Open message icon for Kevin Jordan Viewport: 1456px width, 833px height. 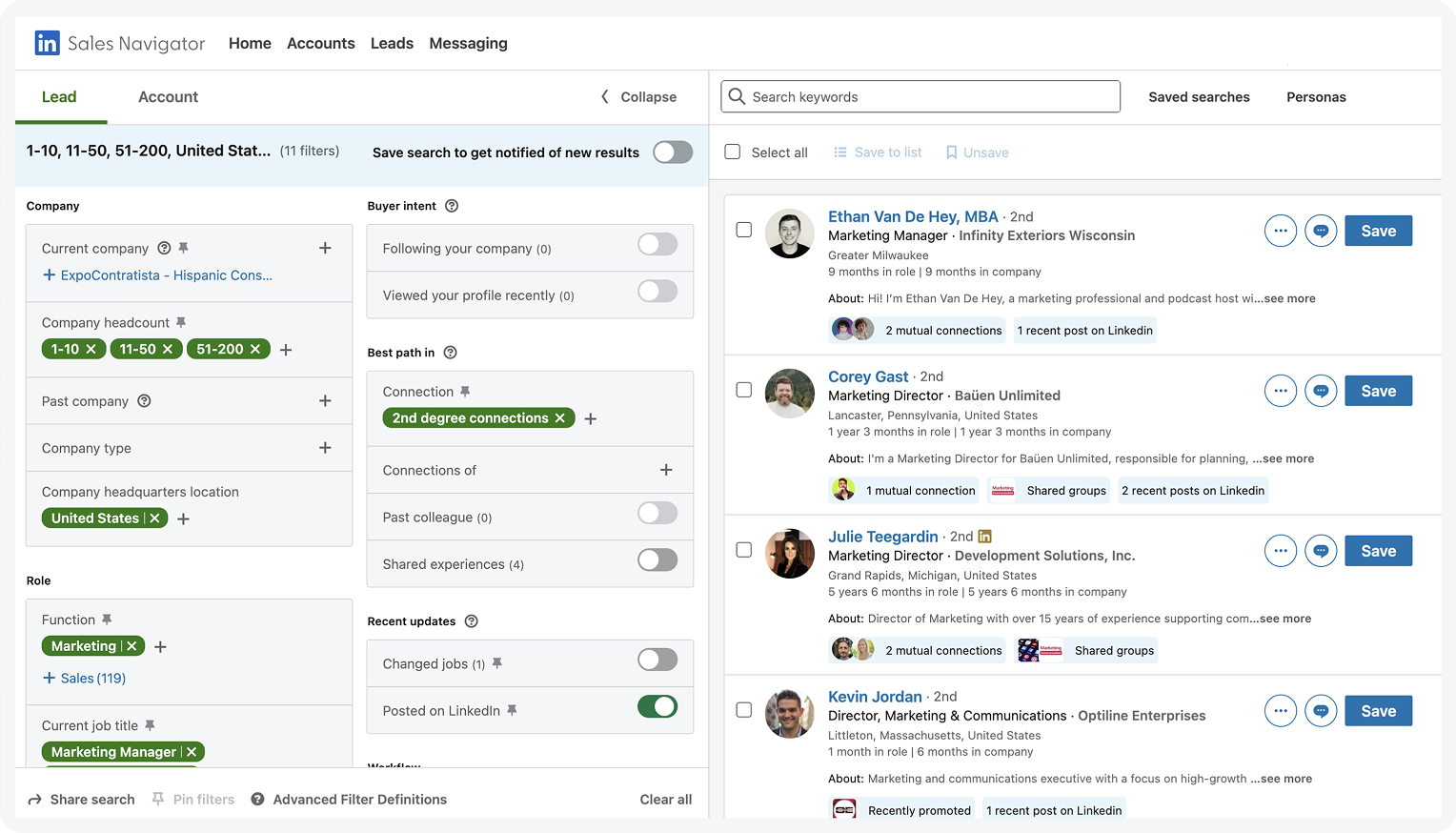1321,711
